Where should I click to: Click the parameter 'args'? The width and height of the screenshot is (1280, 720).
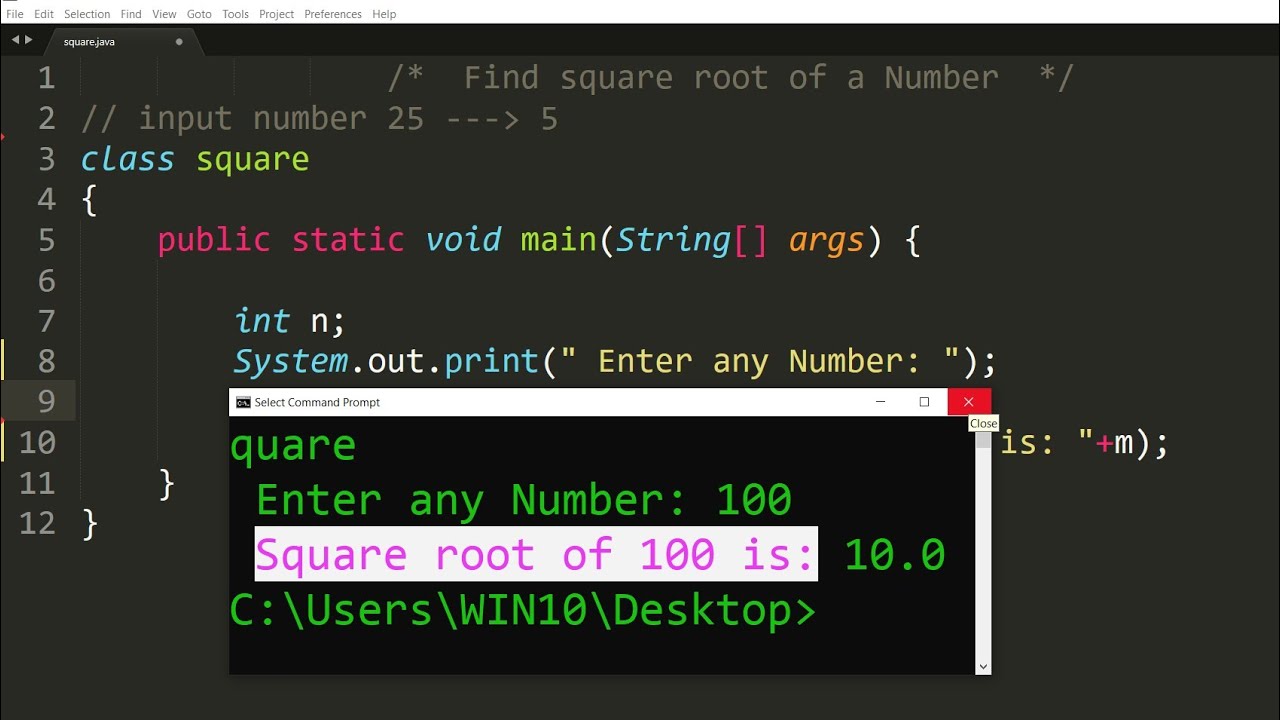click(826, 242)
